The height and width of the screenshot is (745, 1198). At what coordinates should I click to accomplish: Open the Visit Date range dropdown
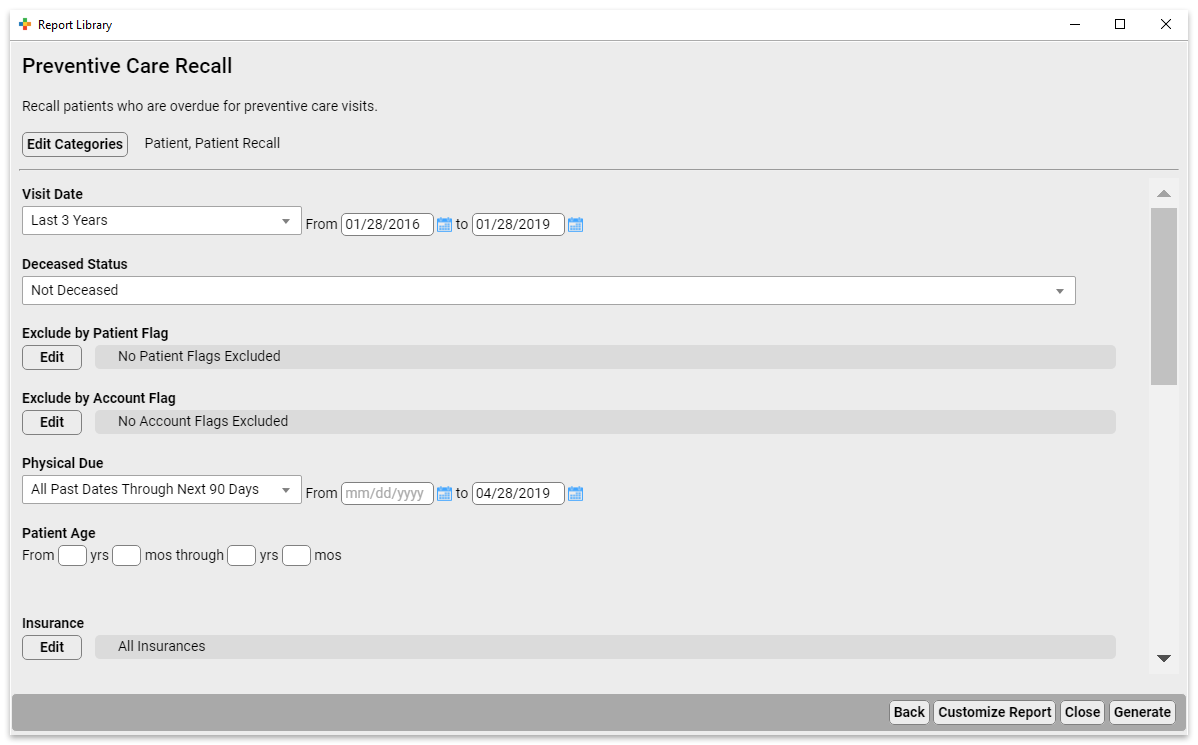[x=162, y=221]
